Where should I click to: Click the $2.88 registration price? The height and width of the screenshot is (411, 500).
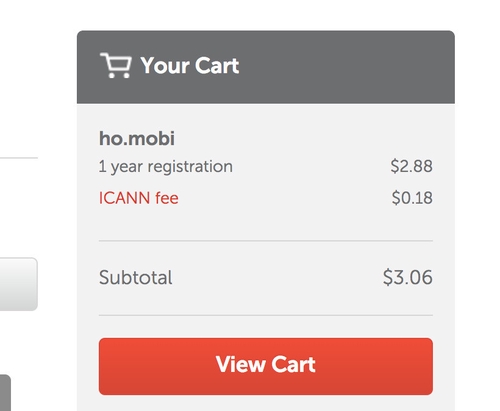tap(411, 166)
